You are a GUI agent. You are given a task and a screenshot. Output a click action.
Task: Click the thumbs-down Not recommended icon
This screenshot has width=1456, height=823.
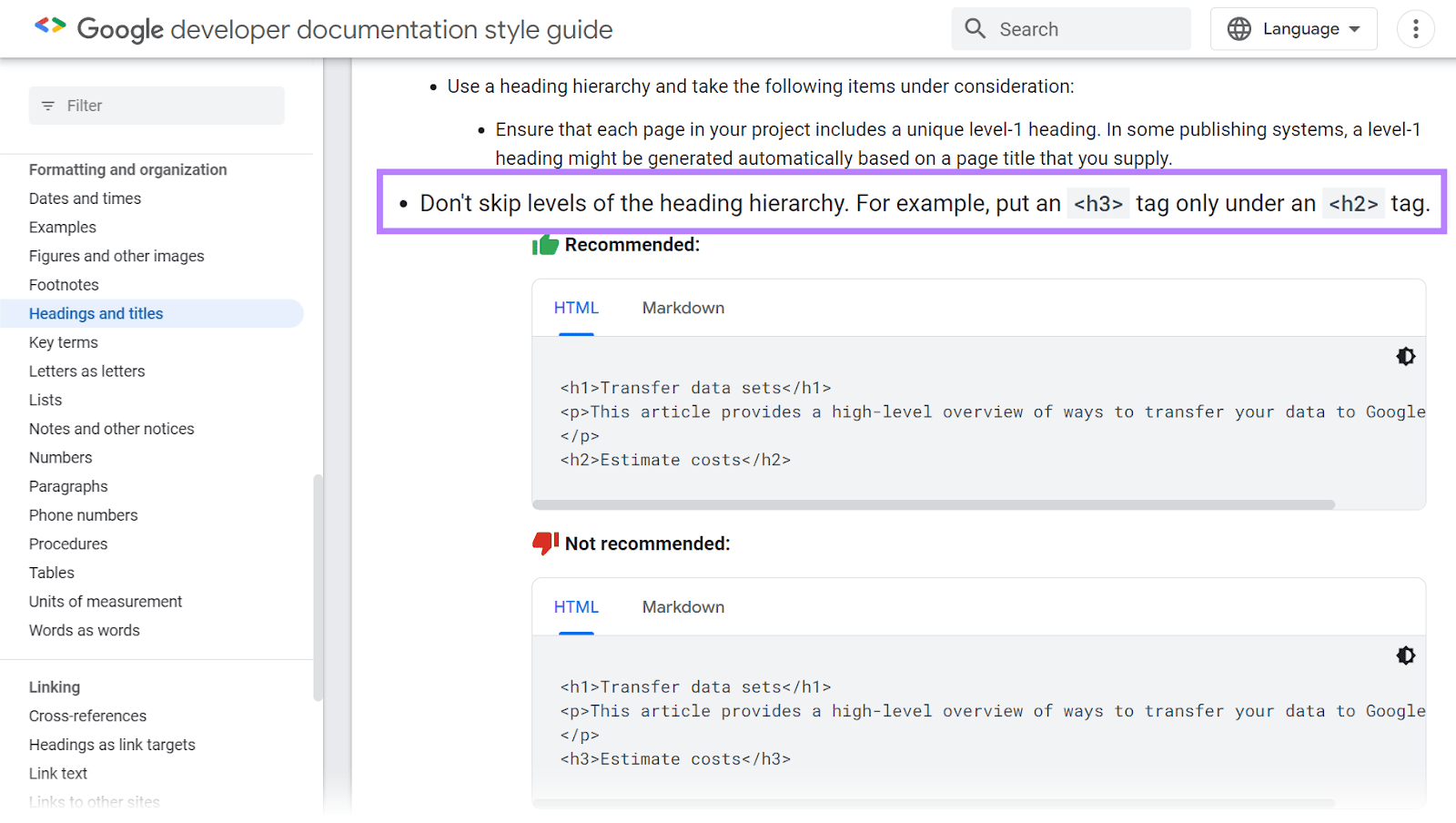tap(545, 544)
